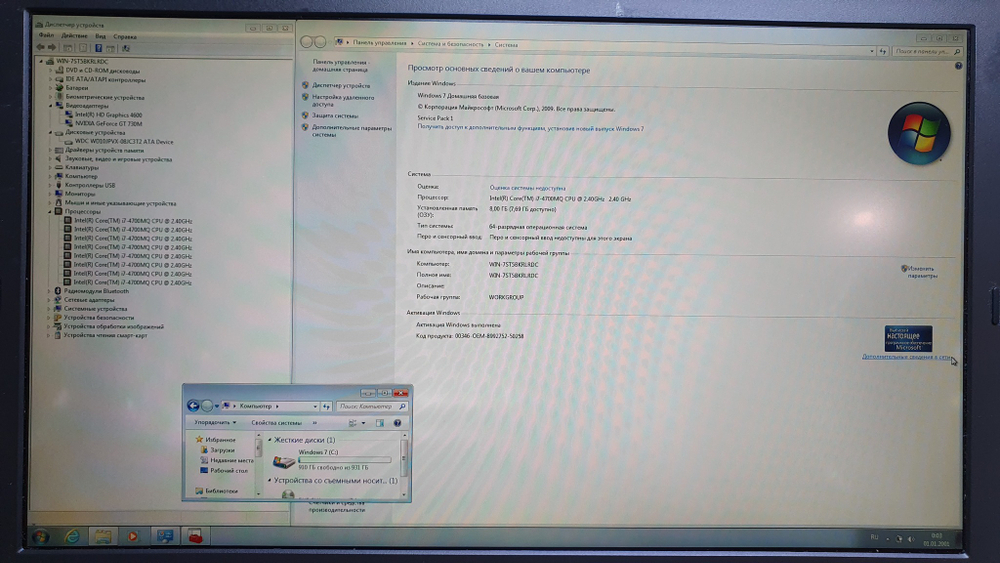
Task: Select the NVIDIA GeForce GT 730M adapter
Action: pos(108,124)
